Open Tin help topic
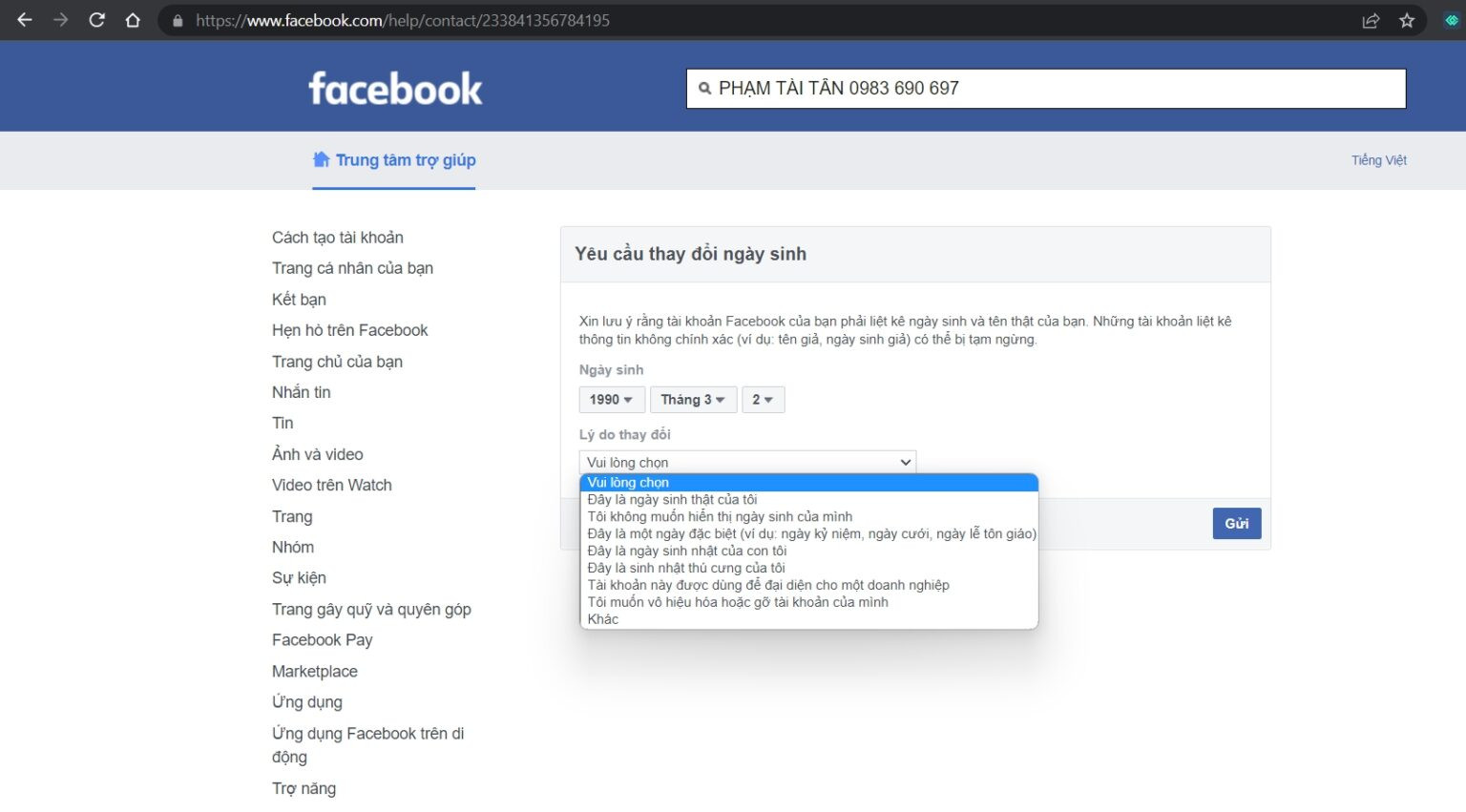Screen dimensions: 1466x812 click(x=283, y=423)
